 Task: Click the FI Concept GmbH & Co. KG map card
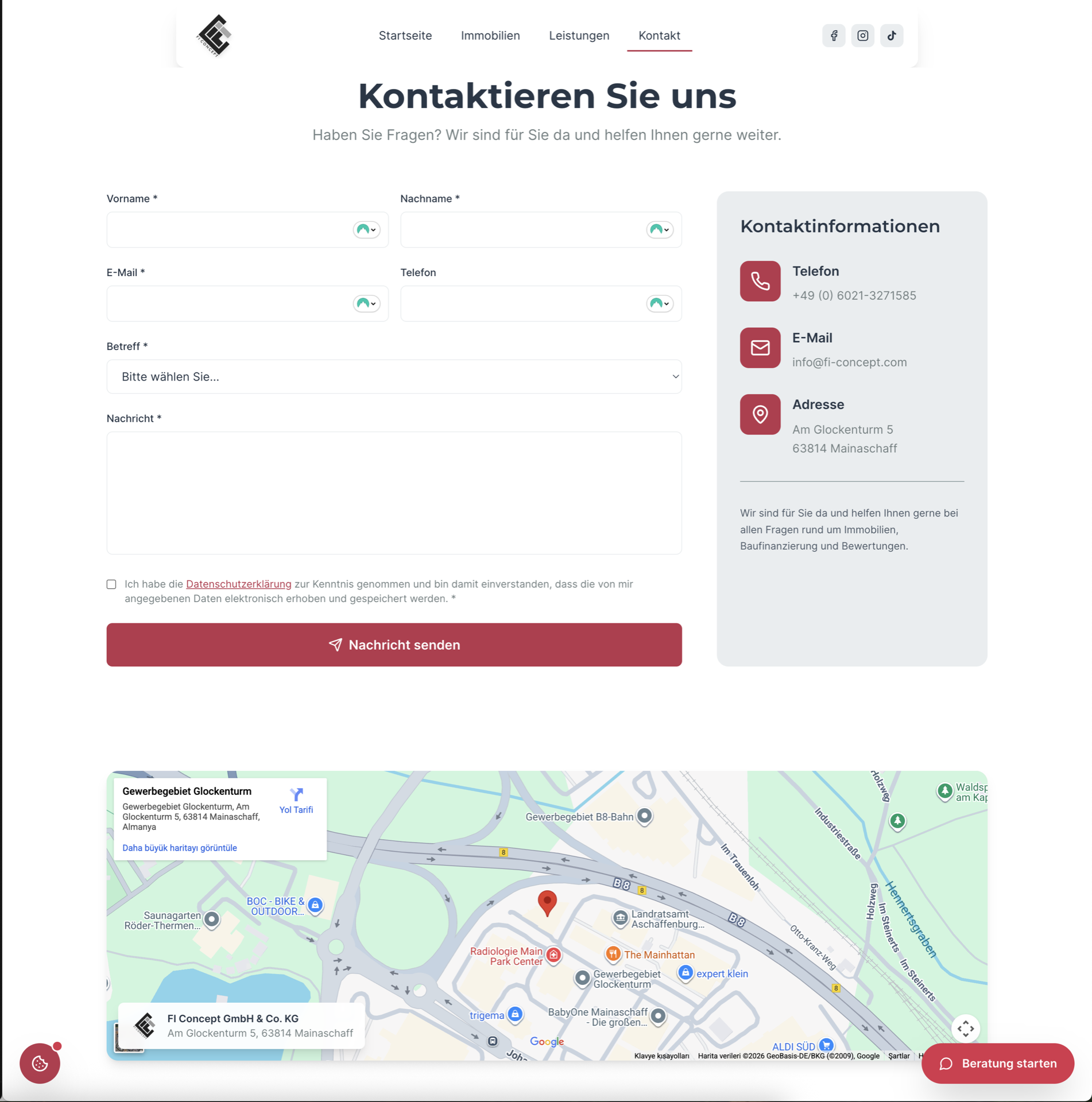pos(241,1026)
